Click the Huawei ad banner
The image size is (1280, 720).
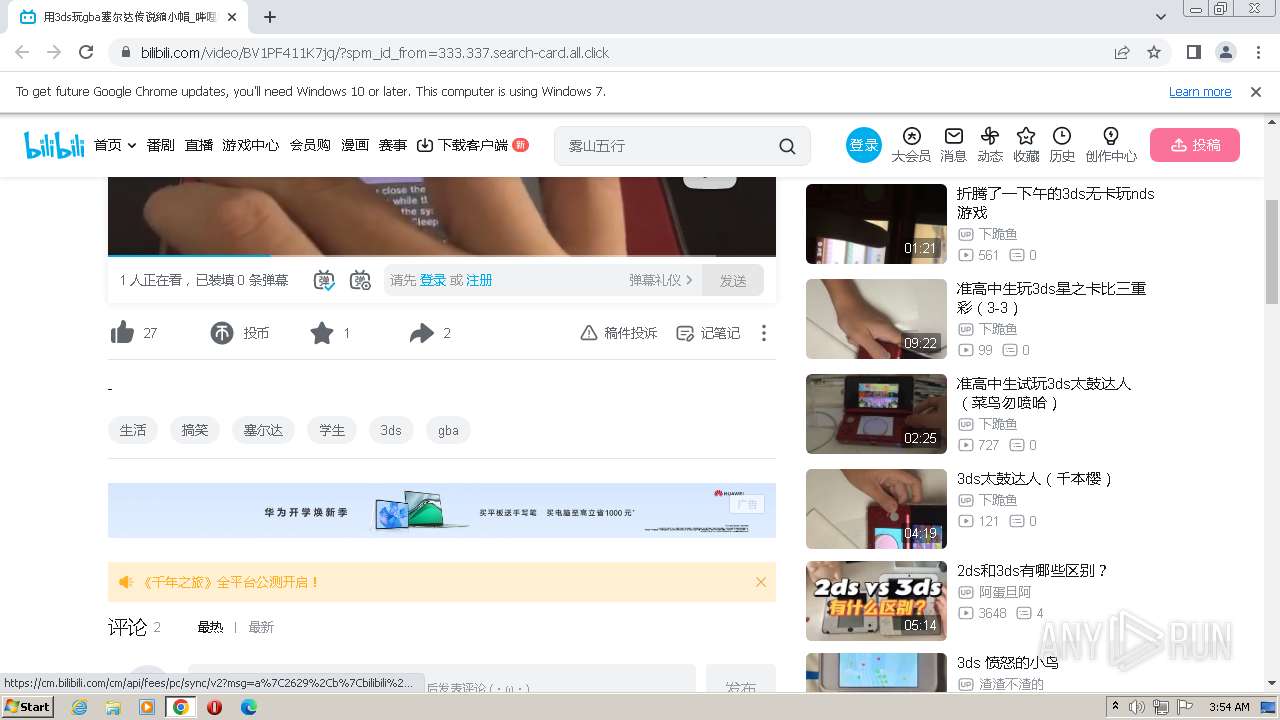point(442,510)
